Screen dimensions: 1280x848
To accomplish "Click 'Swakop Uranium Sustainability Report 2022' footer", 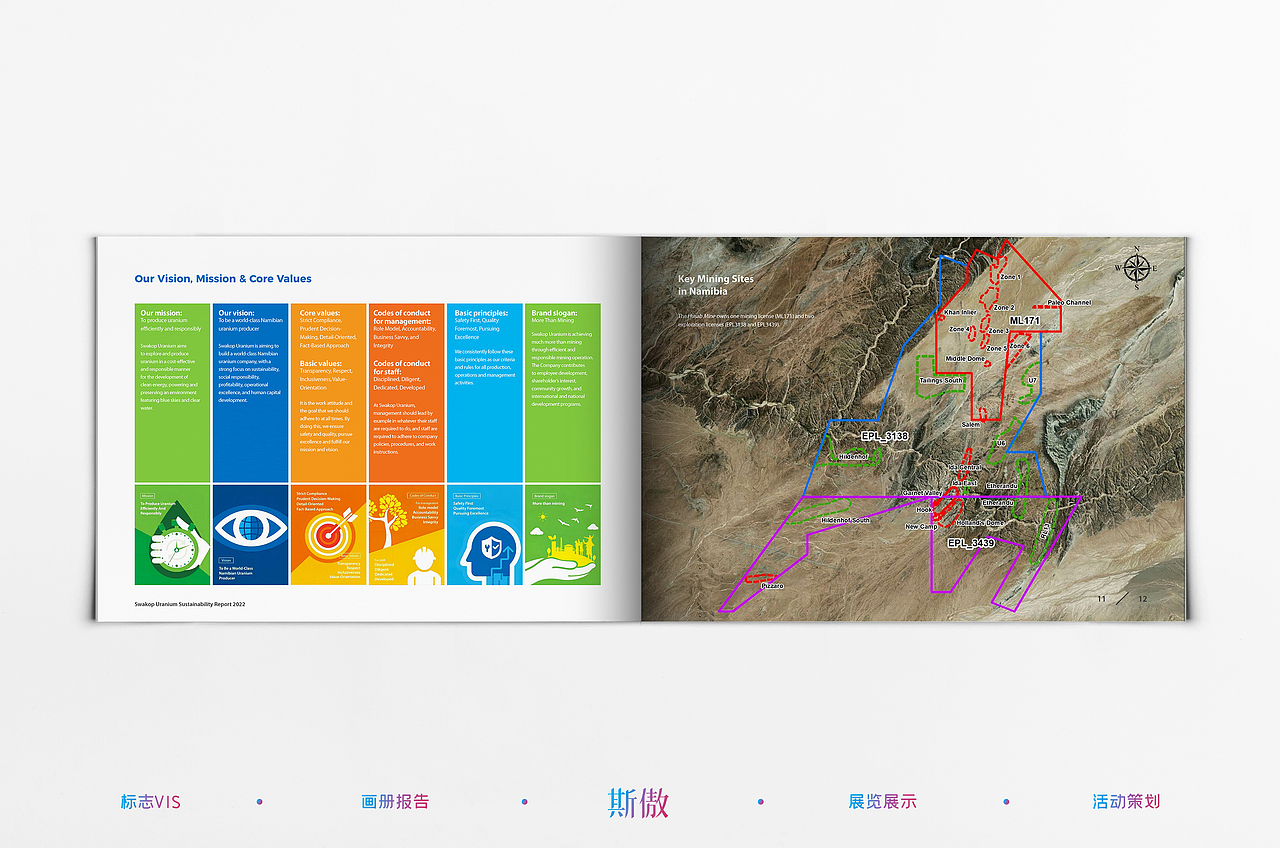I will [190, 604].
